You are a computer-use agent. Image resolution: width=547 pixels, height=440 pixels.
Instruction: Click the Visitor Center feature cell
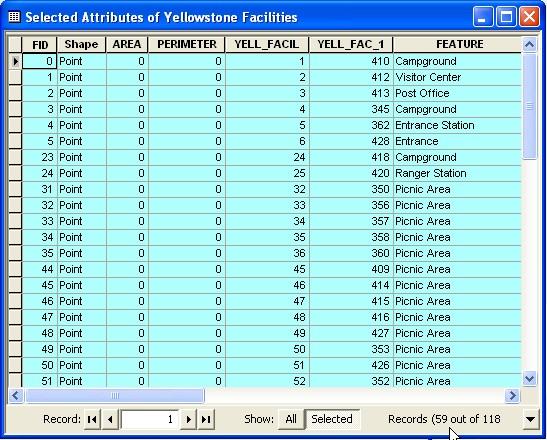457,77
